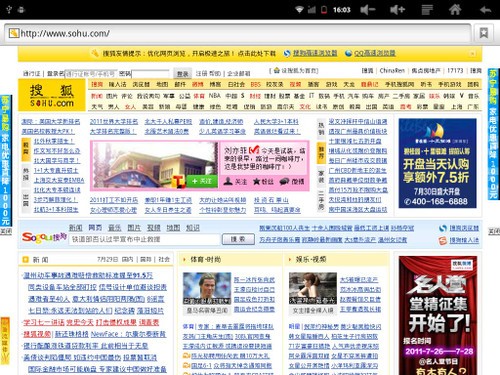Tap the back arrow in the status bar

tap(485, 10)
